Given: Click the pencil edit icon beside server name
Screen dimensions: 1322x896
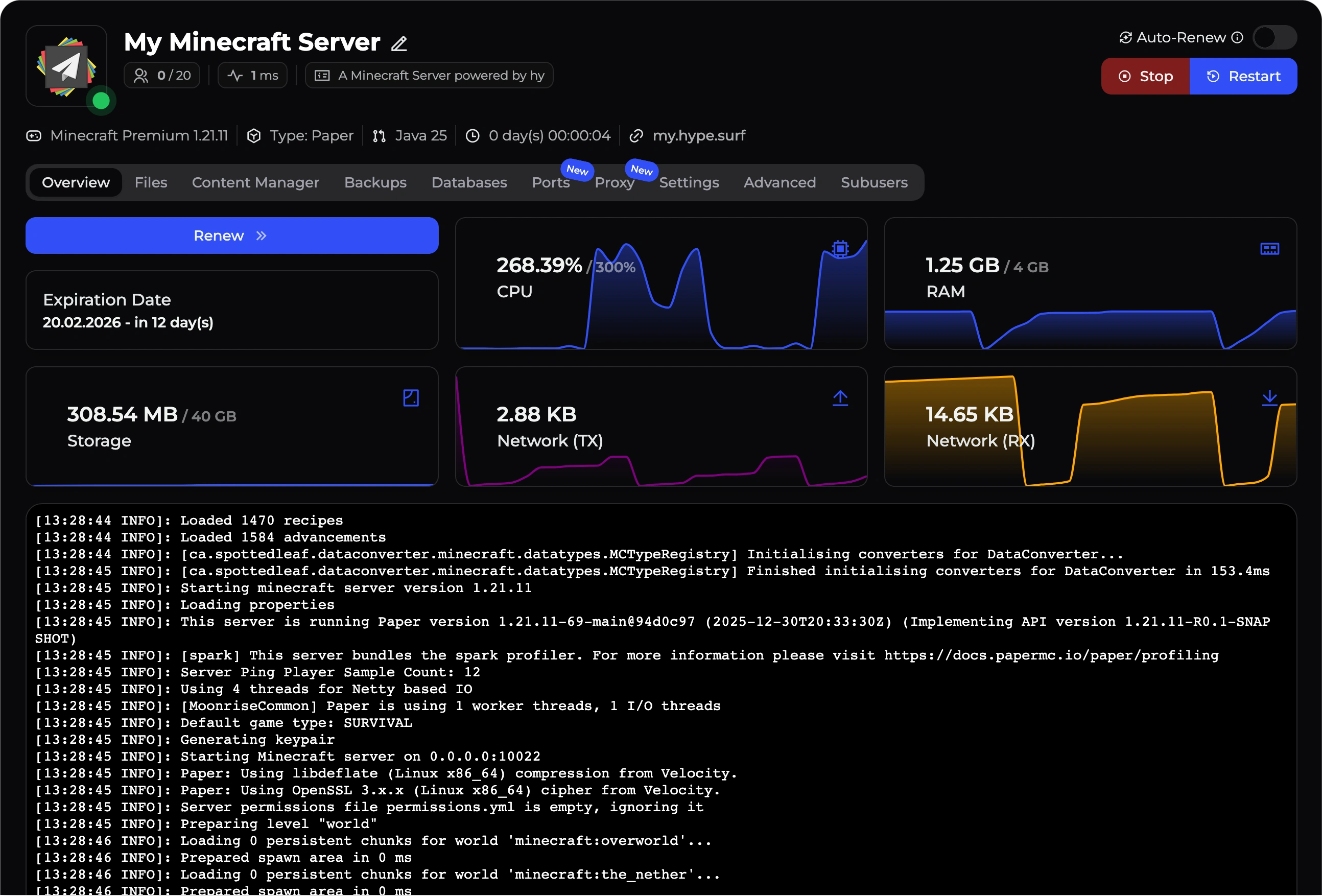Looking at the screenshot, I should [x=399, y=44].
